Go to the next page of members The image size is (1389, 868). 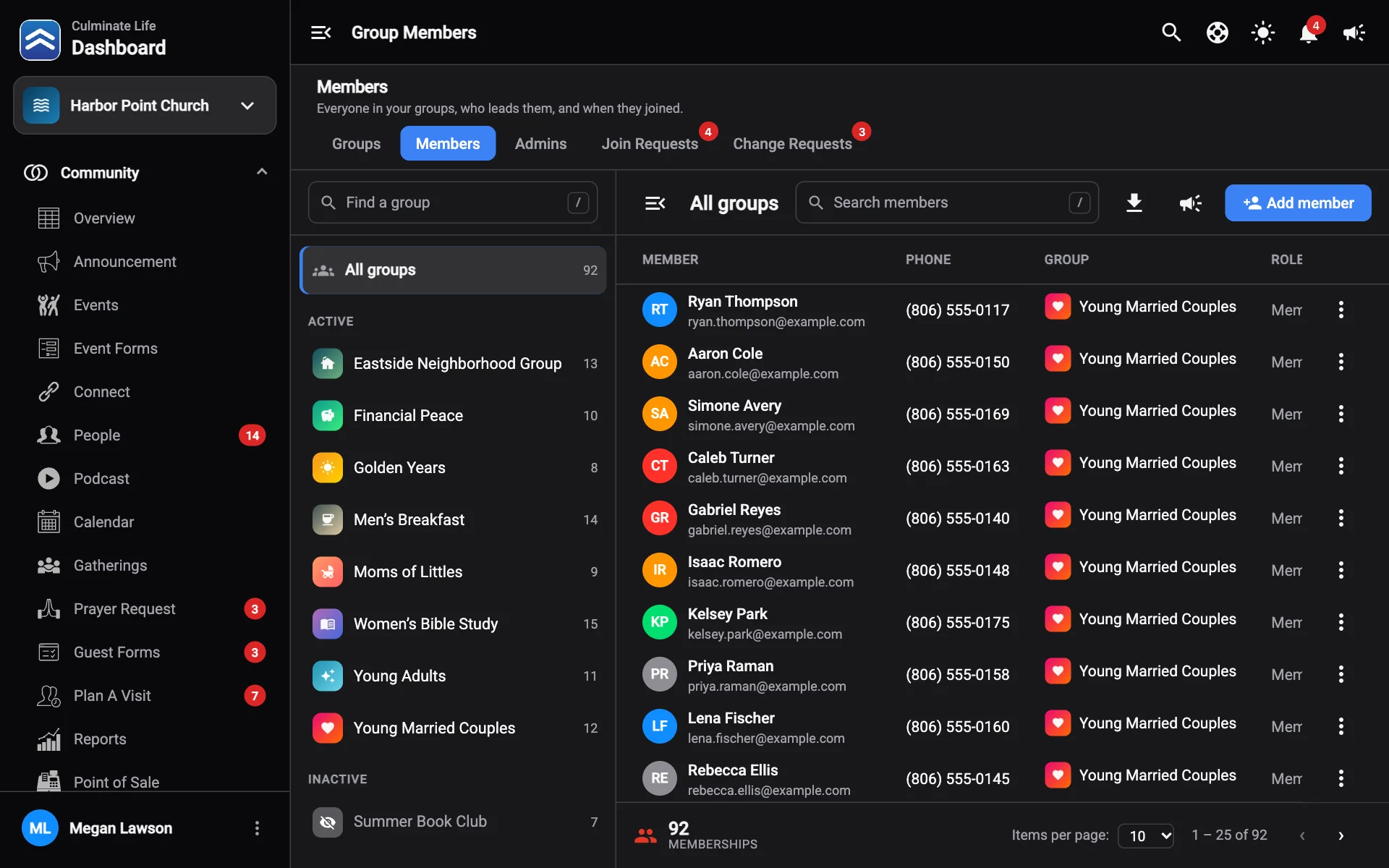pyautogui.click(x=1341, y=835)
